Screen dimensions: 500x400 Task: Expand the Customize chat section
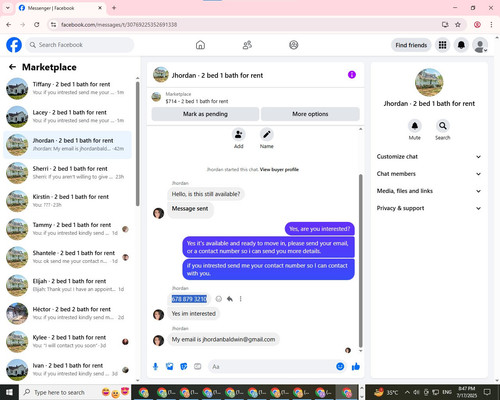[x=429, y=157]
